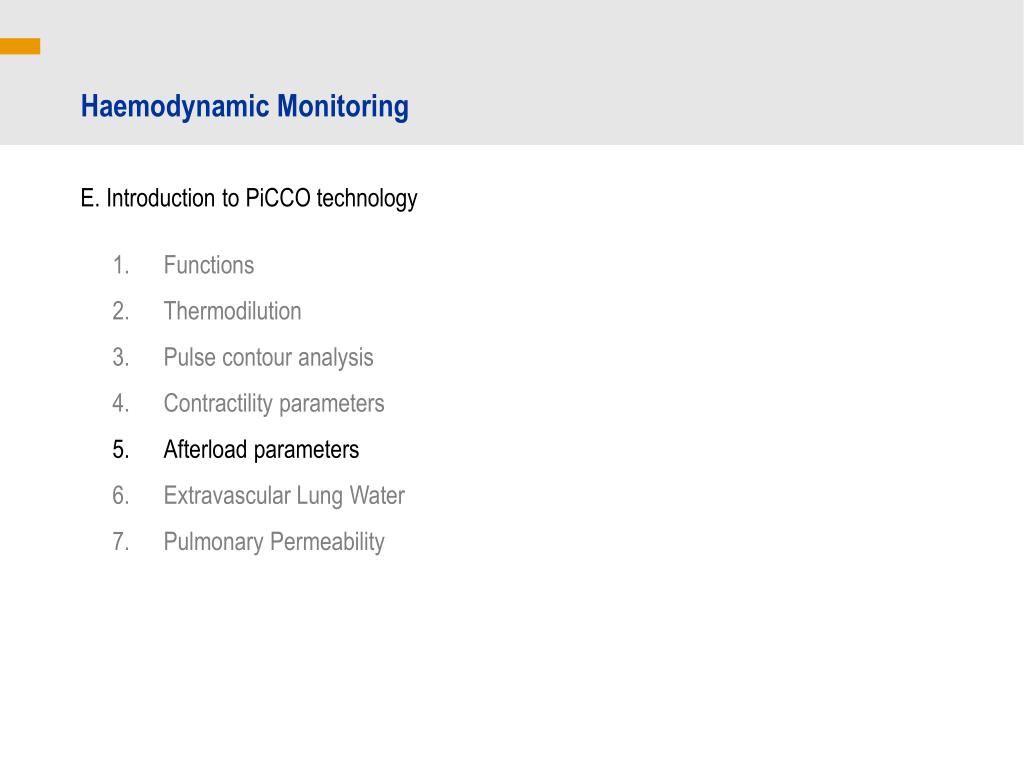Click list number 2 beside Thermodilution
The width and height of the screenshot is (1024, 768).
point(121,311)
